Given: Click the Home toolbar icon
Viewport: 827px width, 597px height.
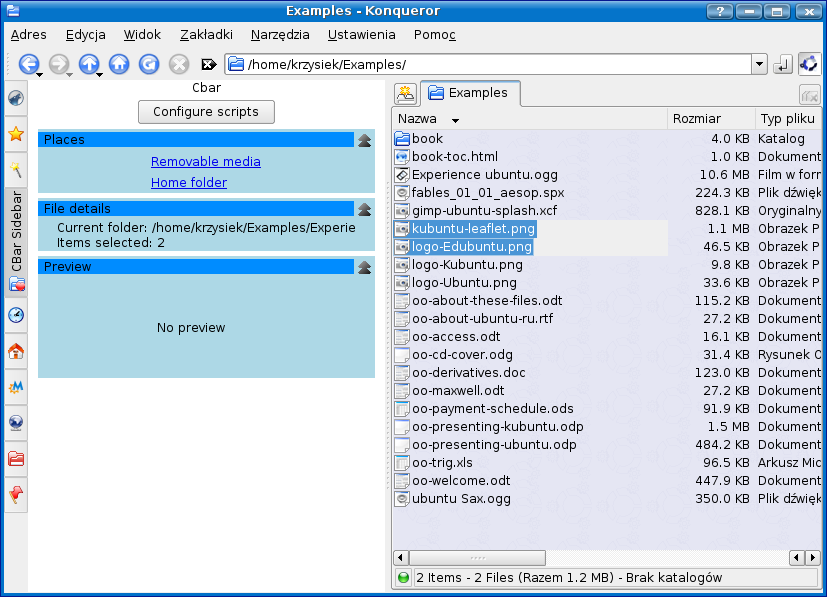Looking at the screenshot, I should pos(119,64).
